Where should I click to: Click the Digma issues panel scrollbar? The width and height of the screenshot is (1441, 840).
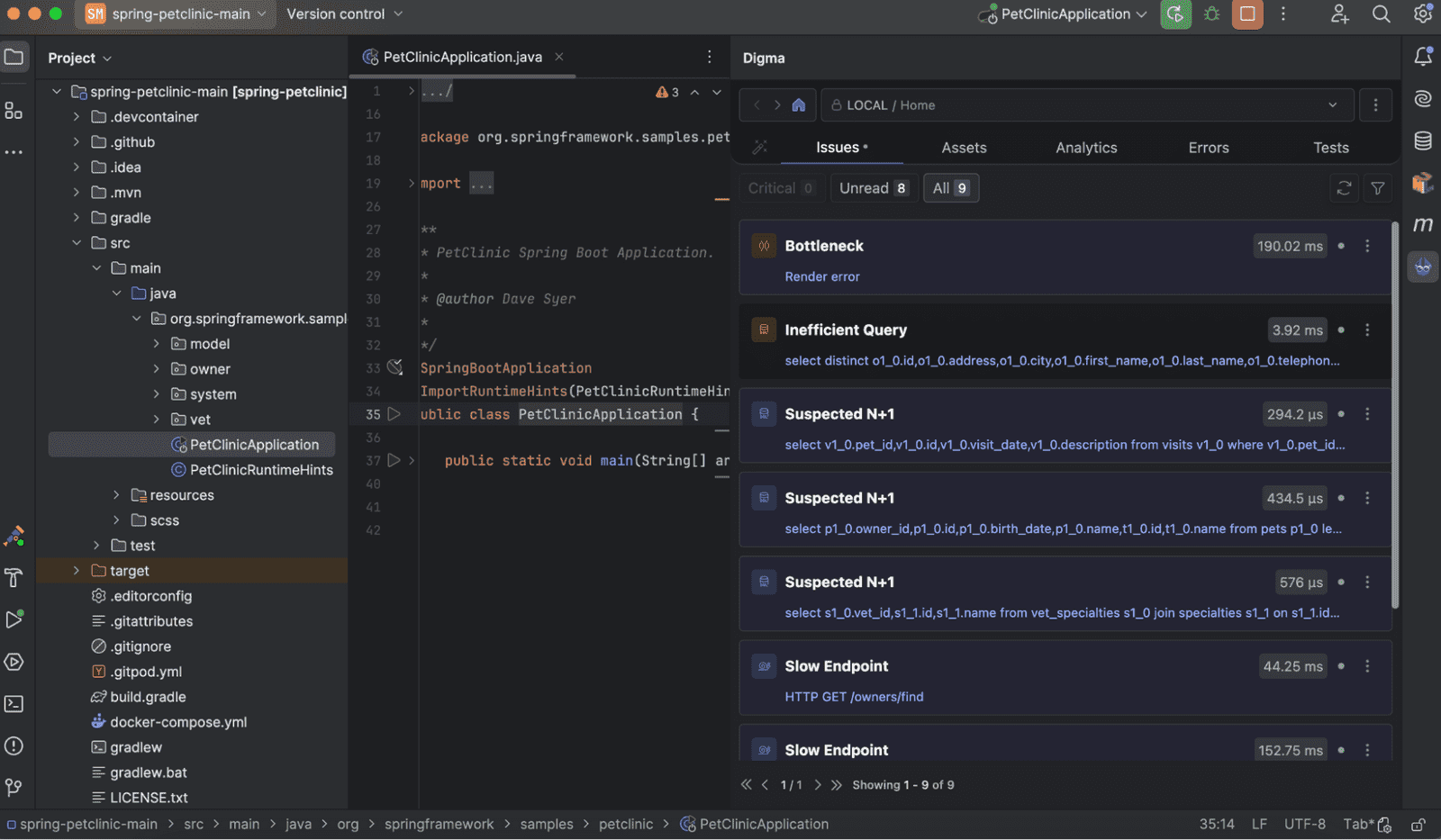1395,414
